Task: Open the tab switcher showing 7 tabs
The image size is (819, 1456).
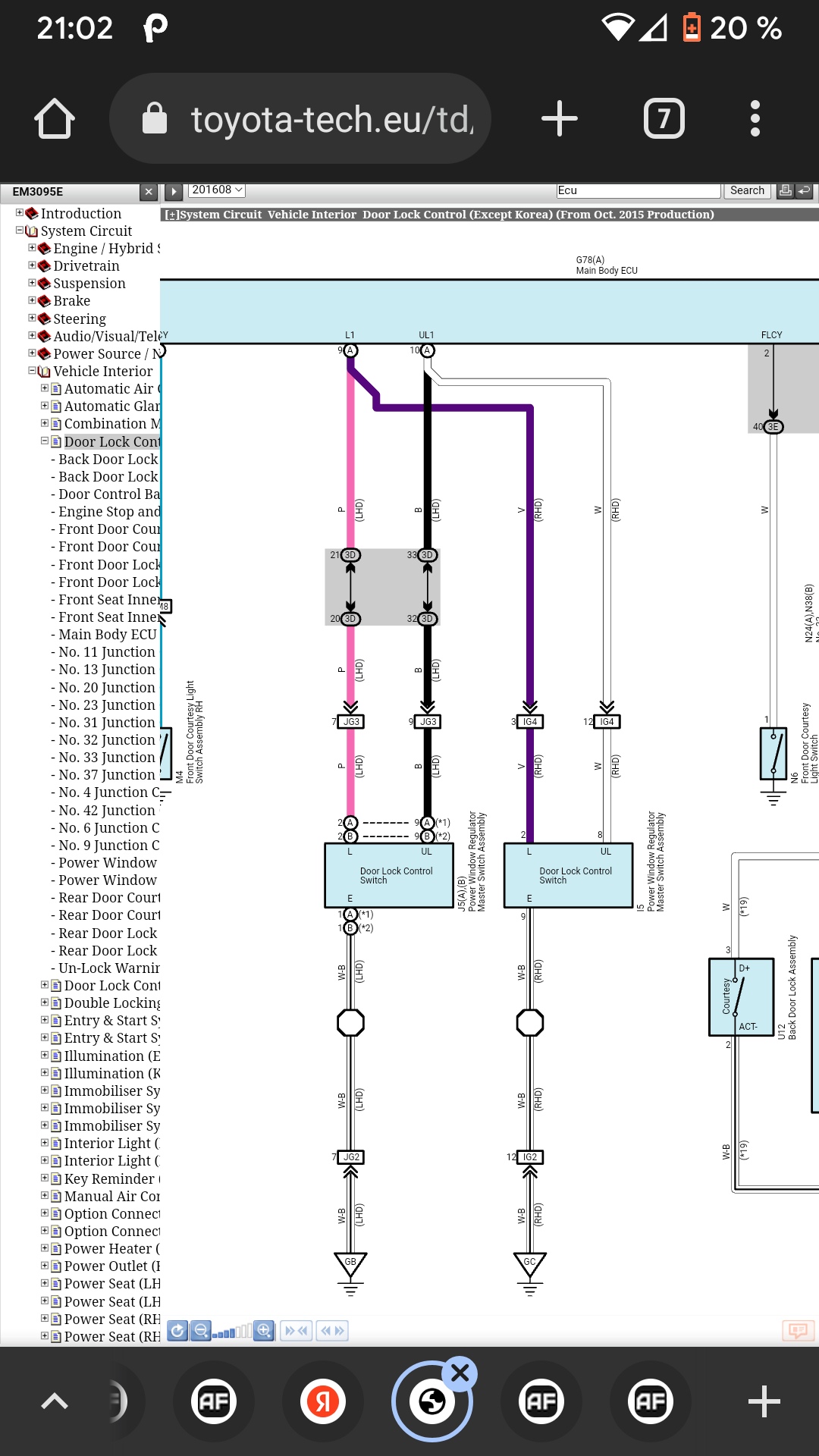Action: point(664,119)
